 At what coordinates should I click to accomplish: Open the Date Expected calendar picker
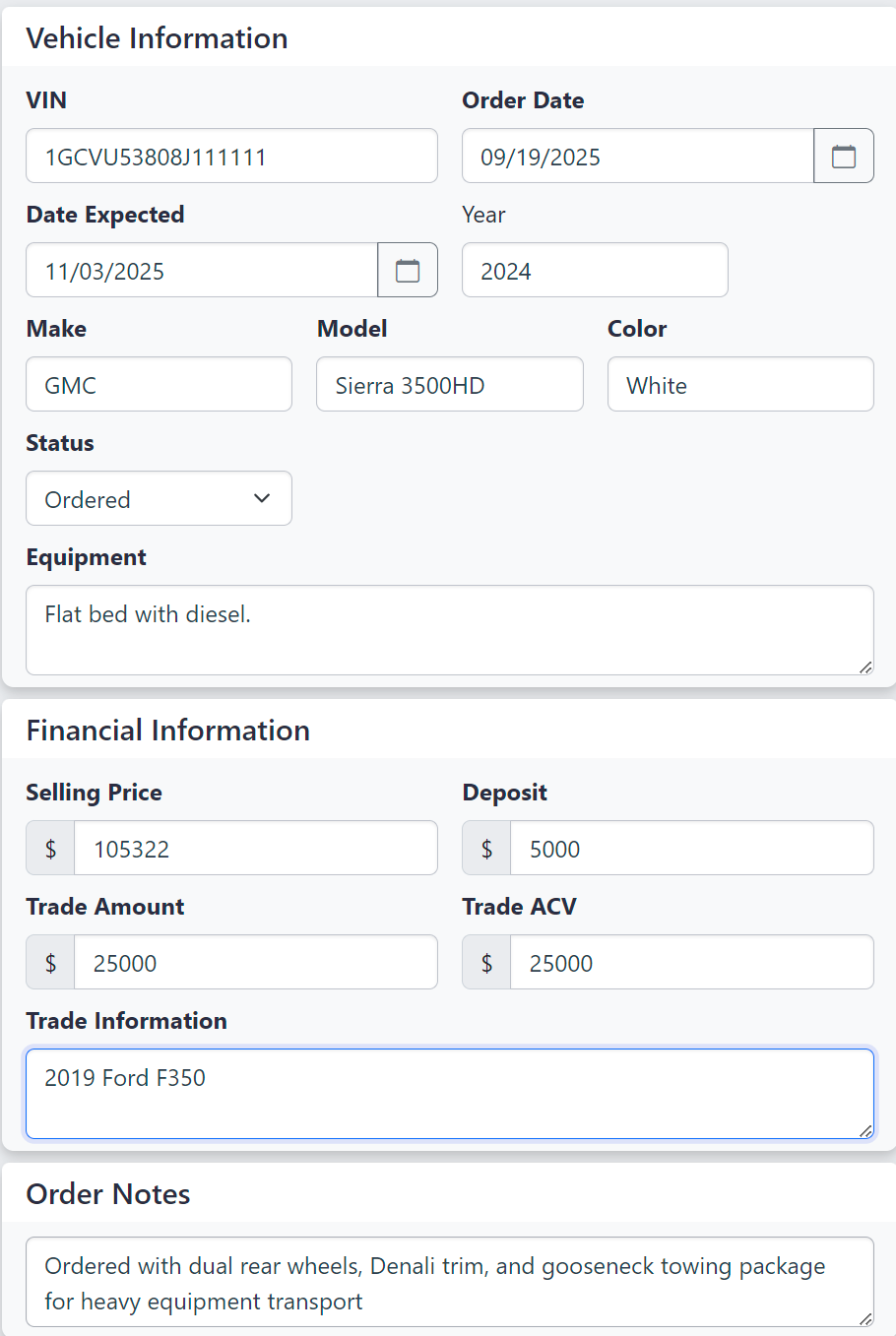point(408,271)
